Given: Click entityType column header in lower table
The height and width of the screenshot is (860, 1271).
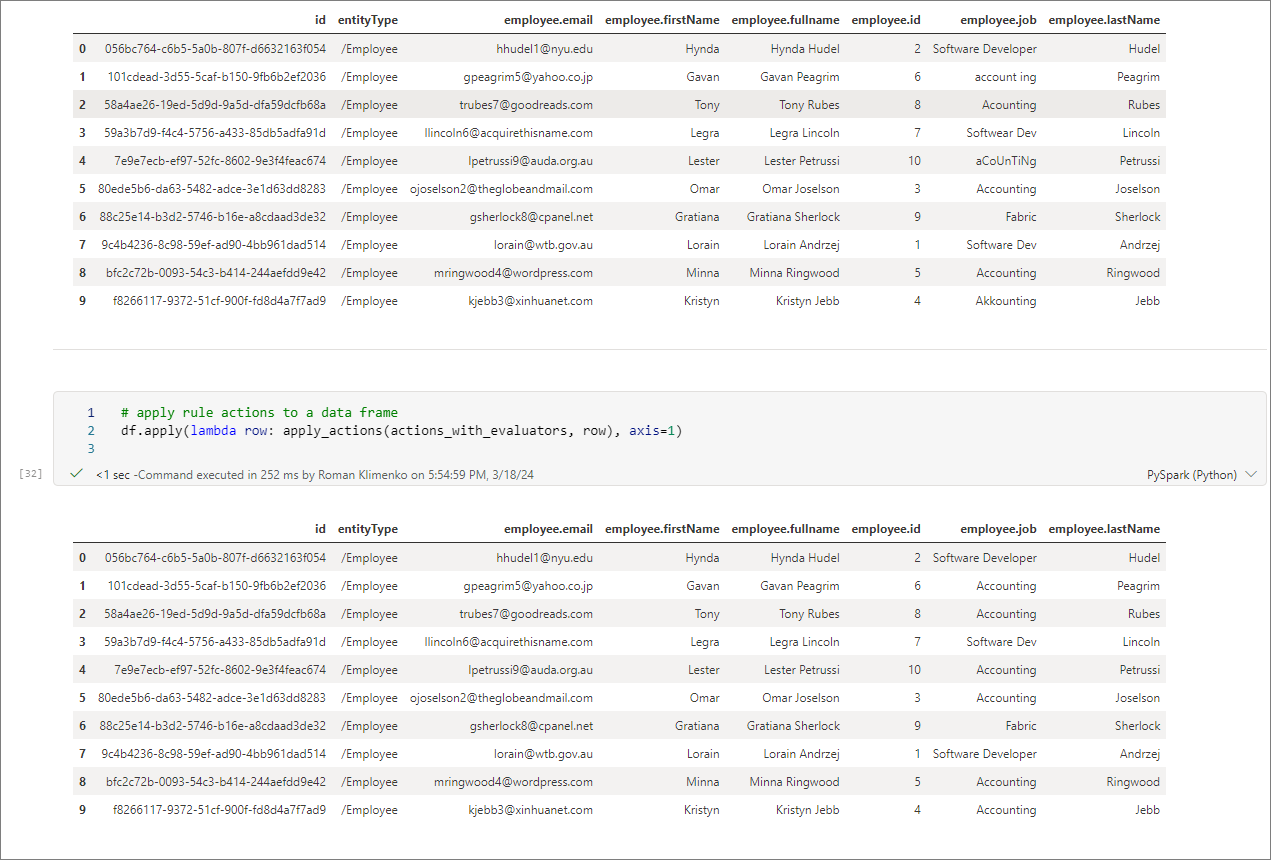Looking at the screenshot, I should pos(367,529).
